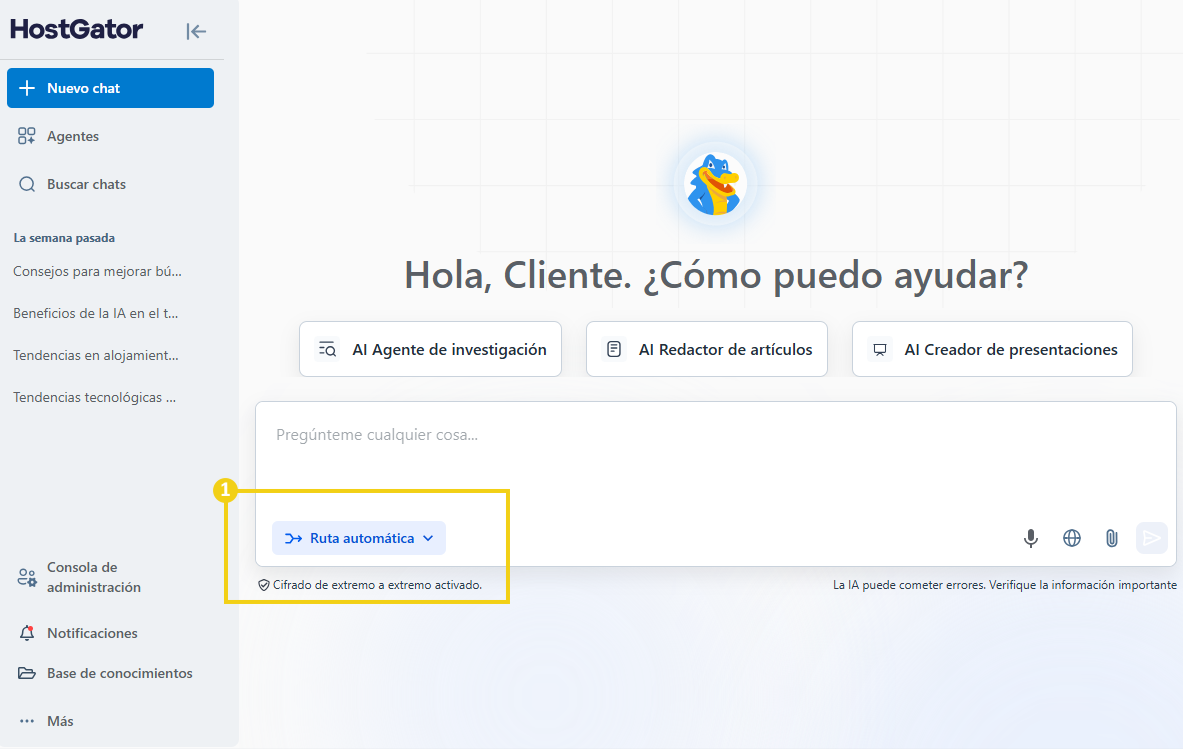Collapse the sidebar with the arrow icon
Viewport: 1183px width, 749px height.
(x=196, y=31)
